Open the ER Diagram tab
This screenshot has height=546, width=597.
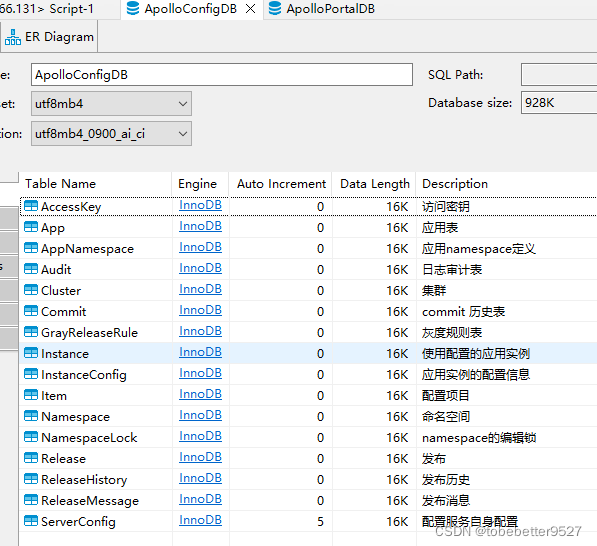49,37
